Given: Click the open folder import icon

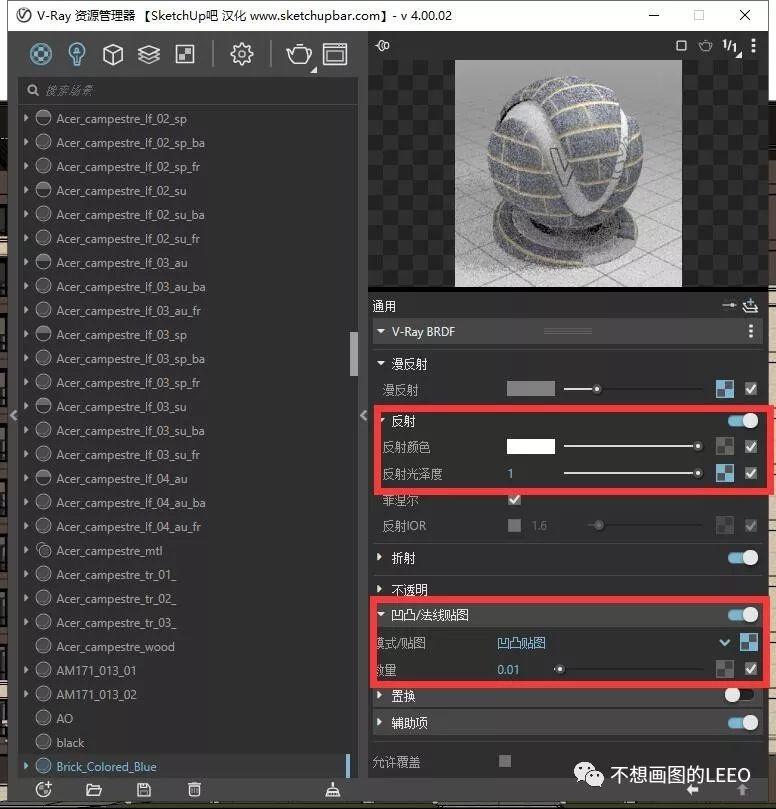Looking at the screenshot, I should pyautogui.click(x=93, y=789).
